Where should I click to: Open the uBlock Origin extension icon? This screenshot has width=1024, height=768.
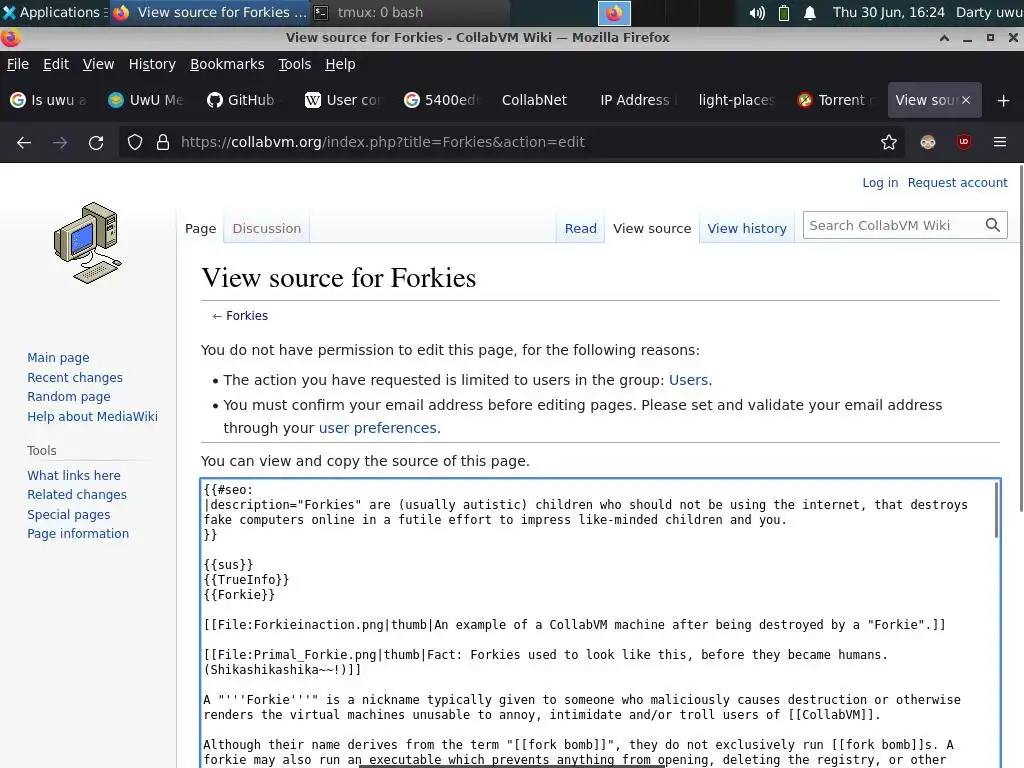(x=963, y=142)
